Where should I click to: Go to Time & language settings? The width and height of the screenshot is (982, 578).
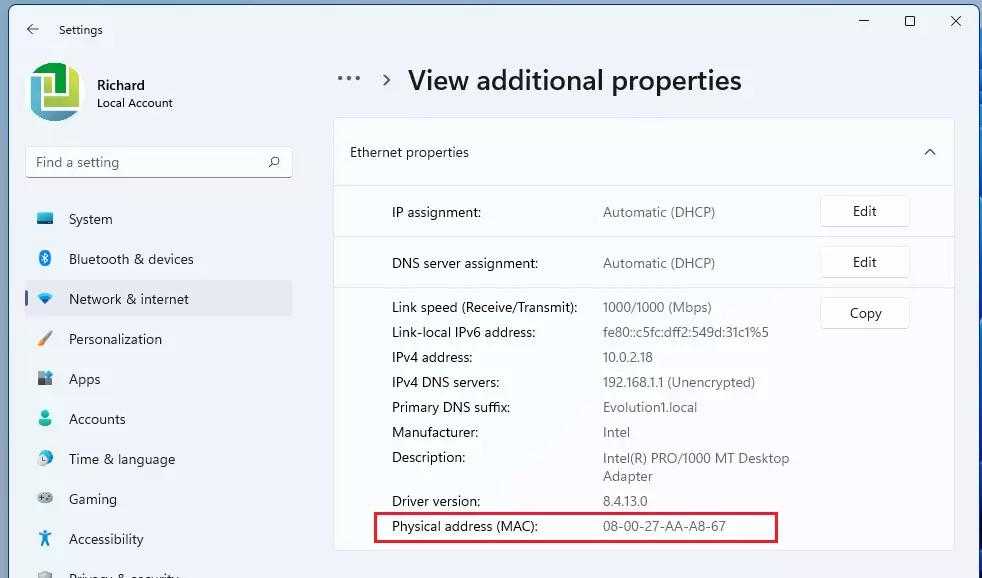tap(158, 460)
